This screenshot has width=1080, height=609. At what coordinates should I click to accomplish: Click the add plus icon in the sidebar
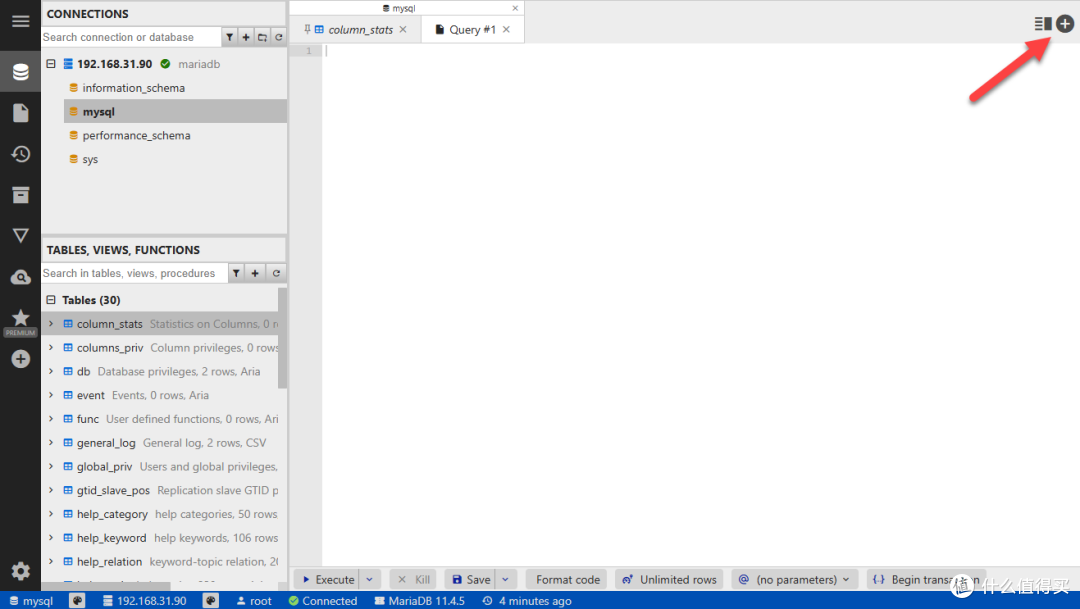point(21,359)
